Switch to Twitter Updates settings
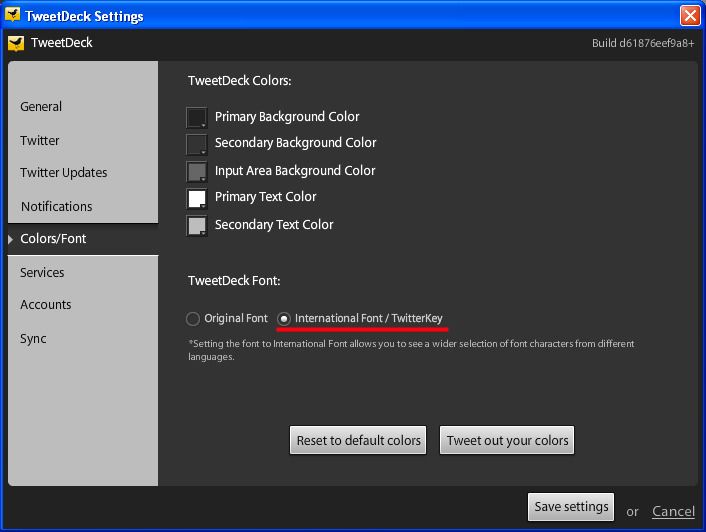The height and width of the screenshot is (532, 706). [x=63, y=172]
